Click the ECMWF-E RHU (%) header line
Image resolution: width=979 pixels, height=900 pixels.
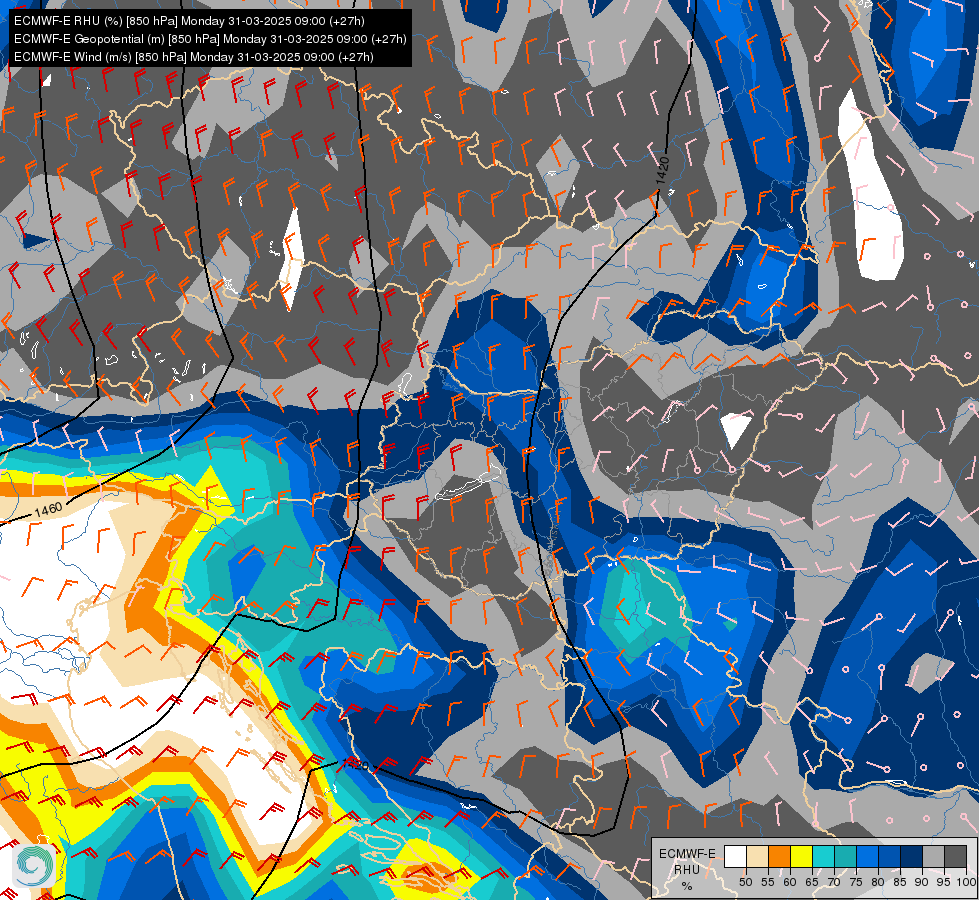[189, 21]
